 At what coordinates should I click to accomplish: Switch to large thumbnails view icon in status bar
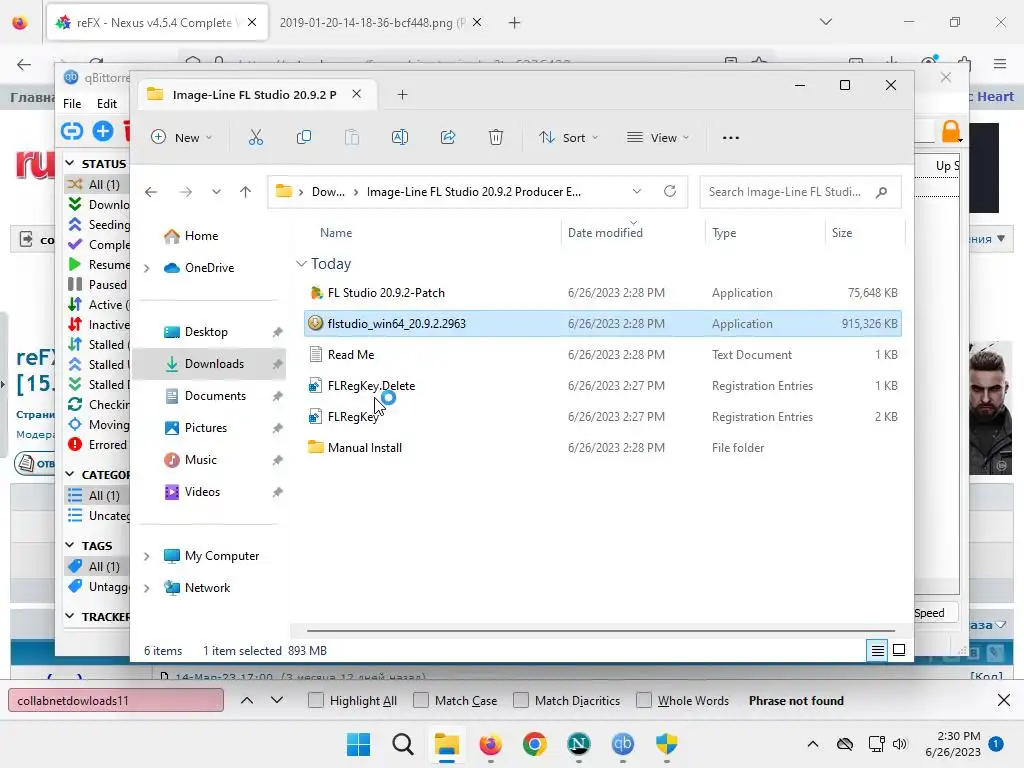[x=899, y=650]
